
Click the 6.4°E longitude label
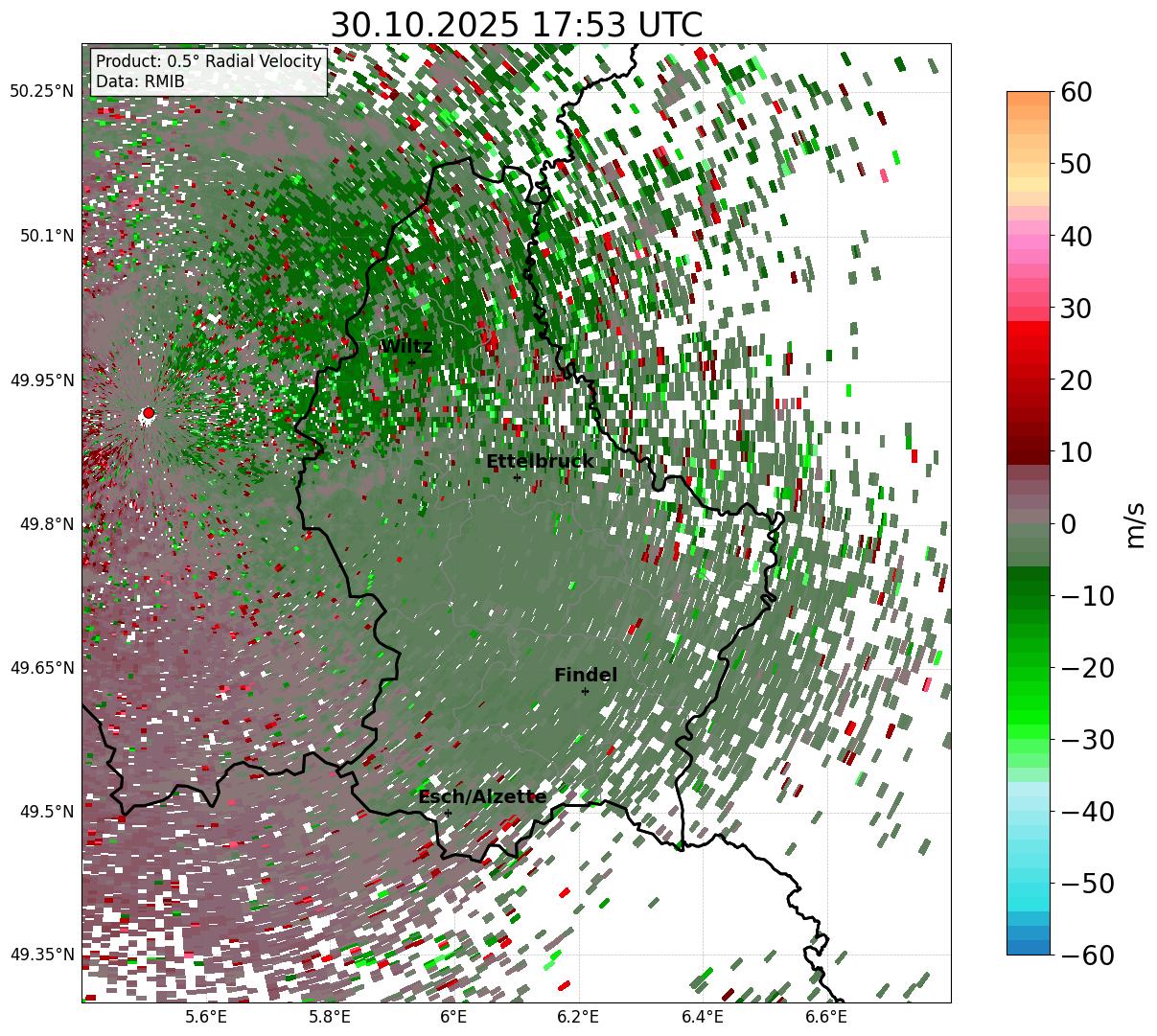[703, 1017]
